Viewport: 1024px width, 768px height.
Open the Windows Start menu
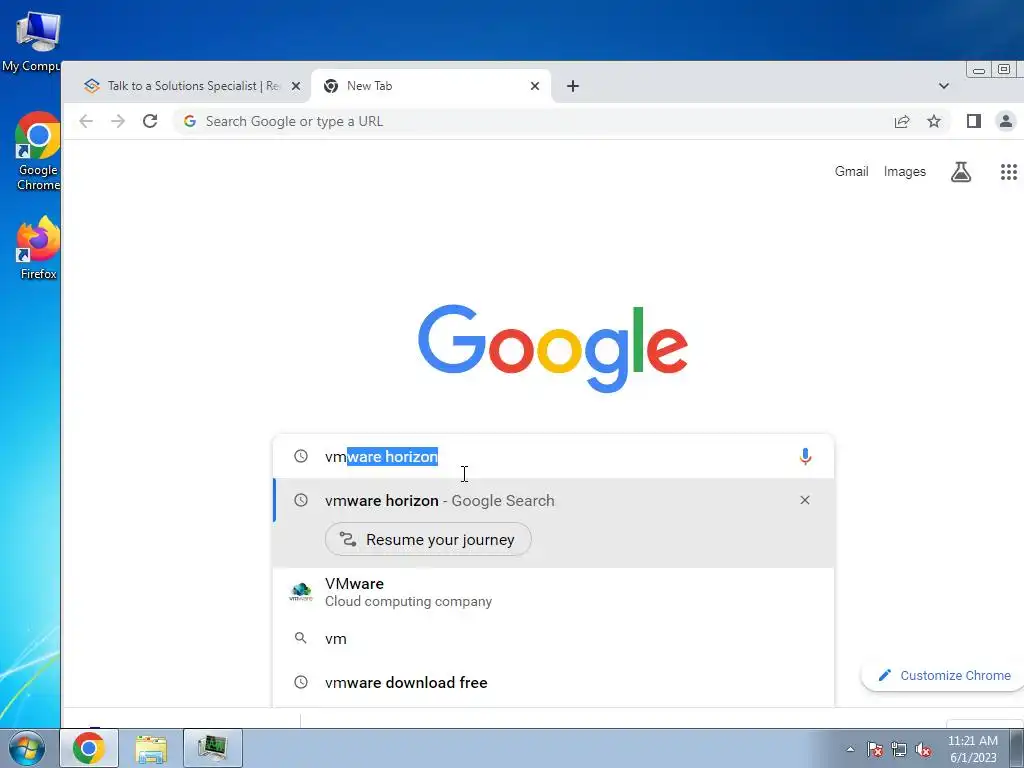[27, 748]
